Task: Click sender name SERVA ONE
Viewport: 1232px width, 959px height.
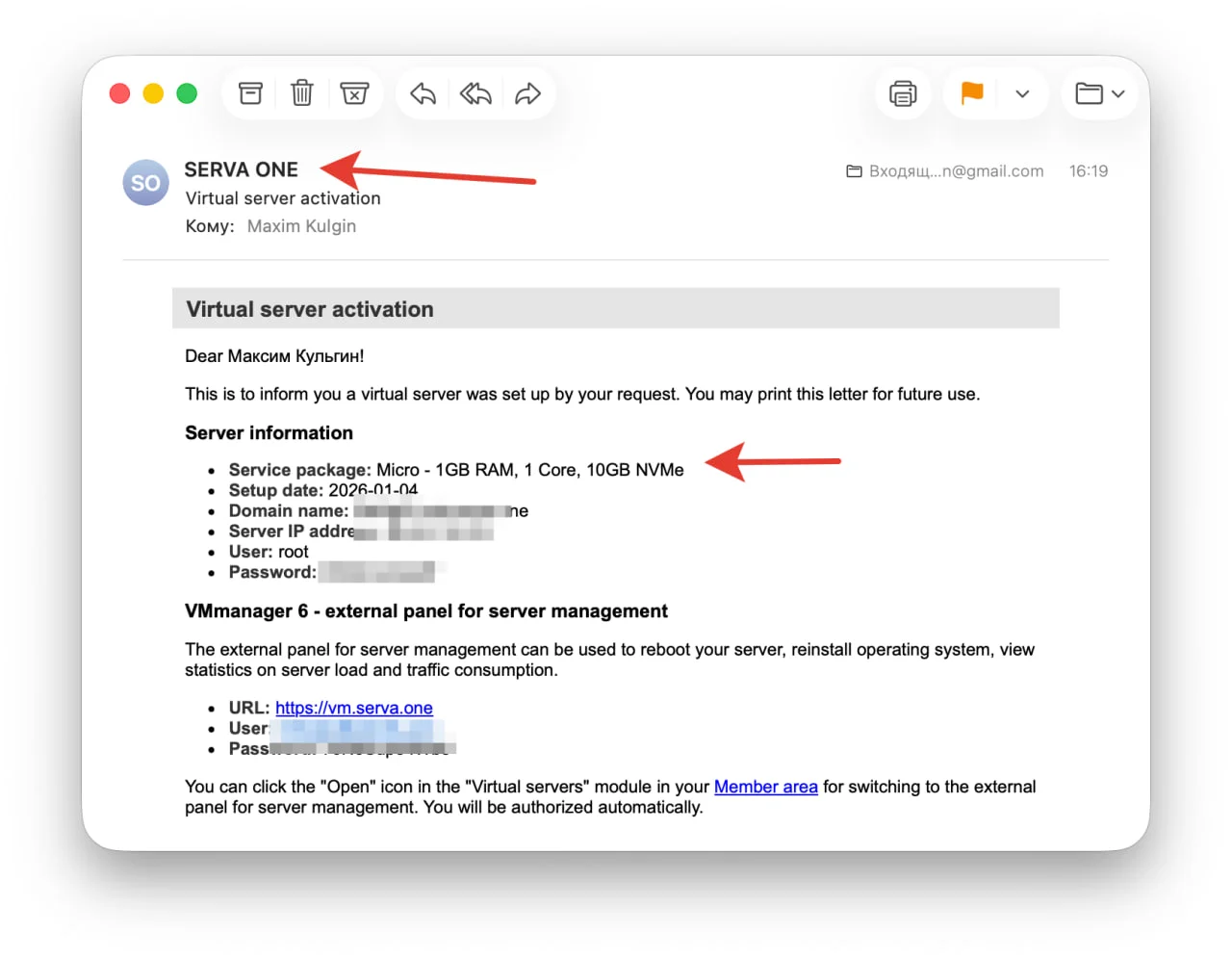Action: coord(241,169)
